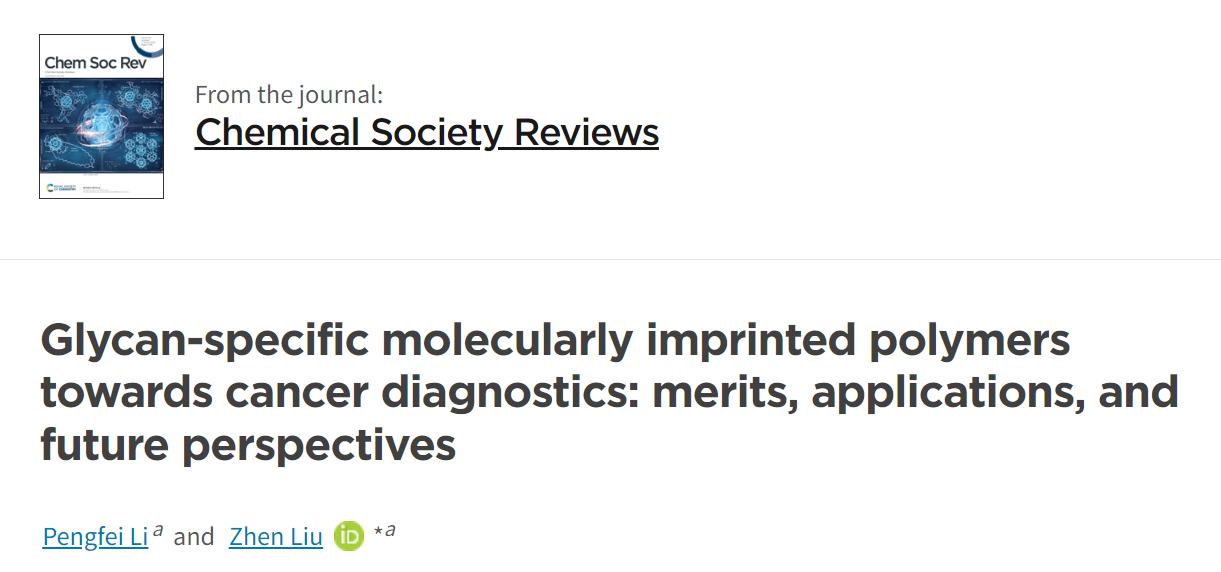Click the title line starting 'Glycan-specific molecularly'
The width and height of the screenshot is (1221, 572).
click(x=555, y=341)
